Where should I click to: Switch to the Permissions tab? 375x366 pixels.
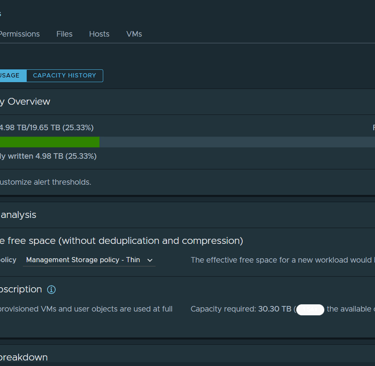point(20,34)
